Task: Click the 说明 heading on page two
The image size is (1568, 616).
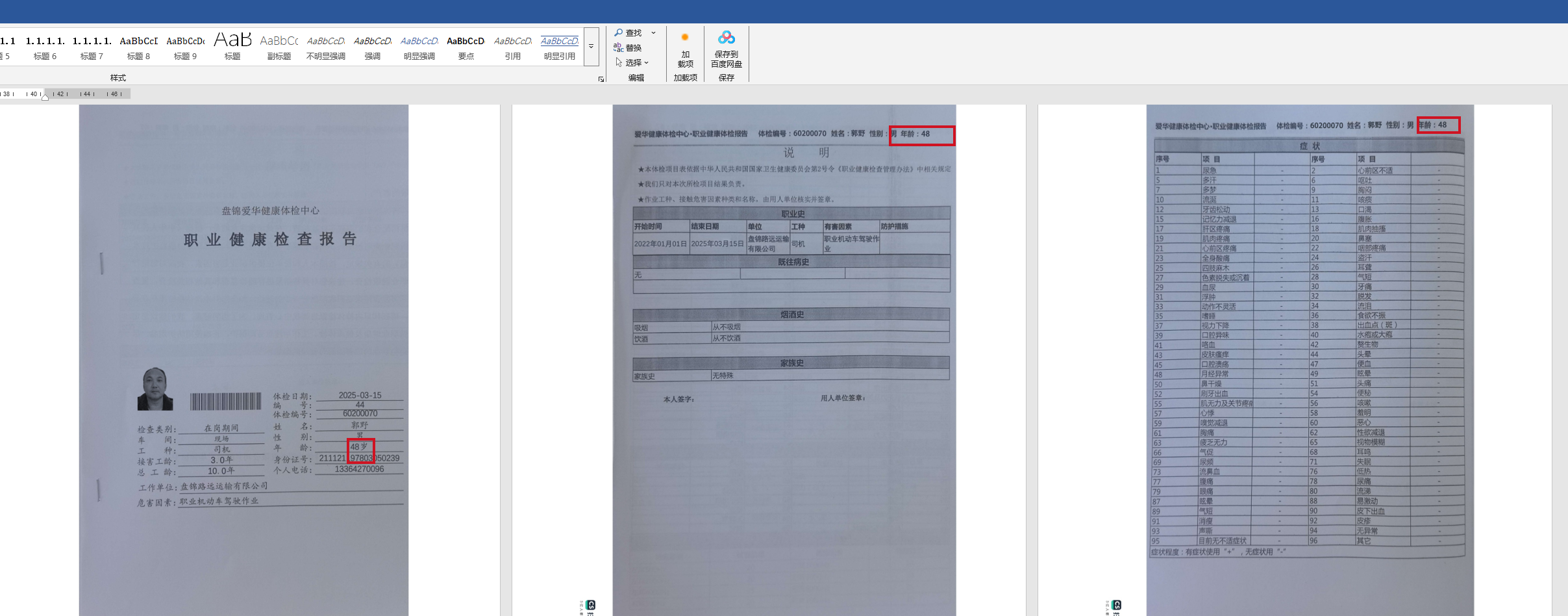Action: tap(806, 153)
